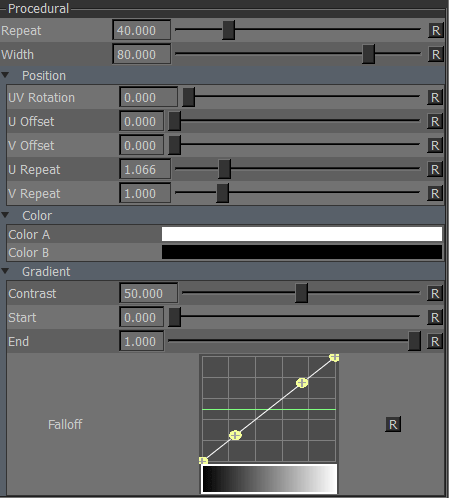Click the U Repeat field showing 1.066

(145, 170)
